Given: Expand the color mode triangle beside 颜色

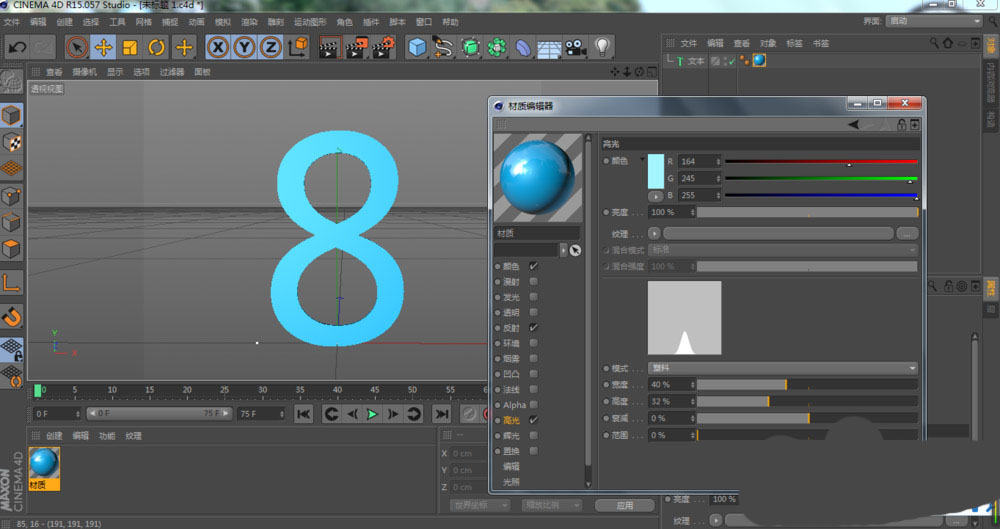Looking at the screenshot, I should pos(642,160).
